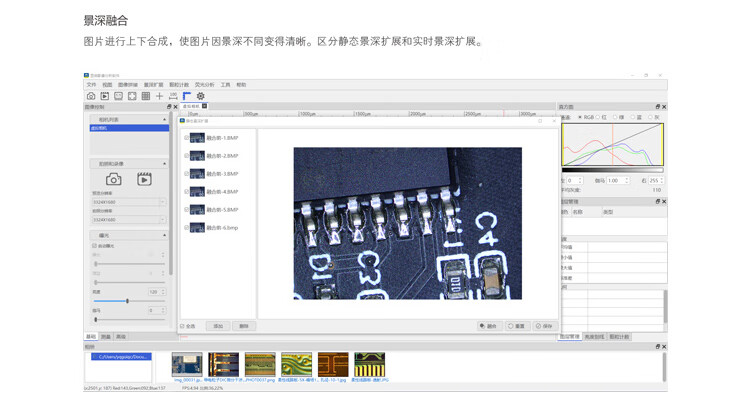Click the camera snapshot icon in the top toolbar
The width and height of the screenshot is (750, 404).
pyautogui.click(x=91, y=96)
